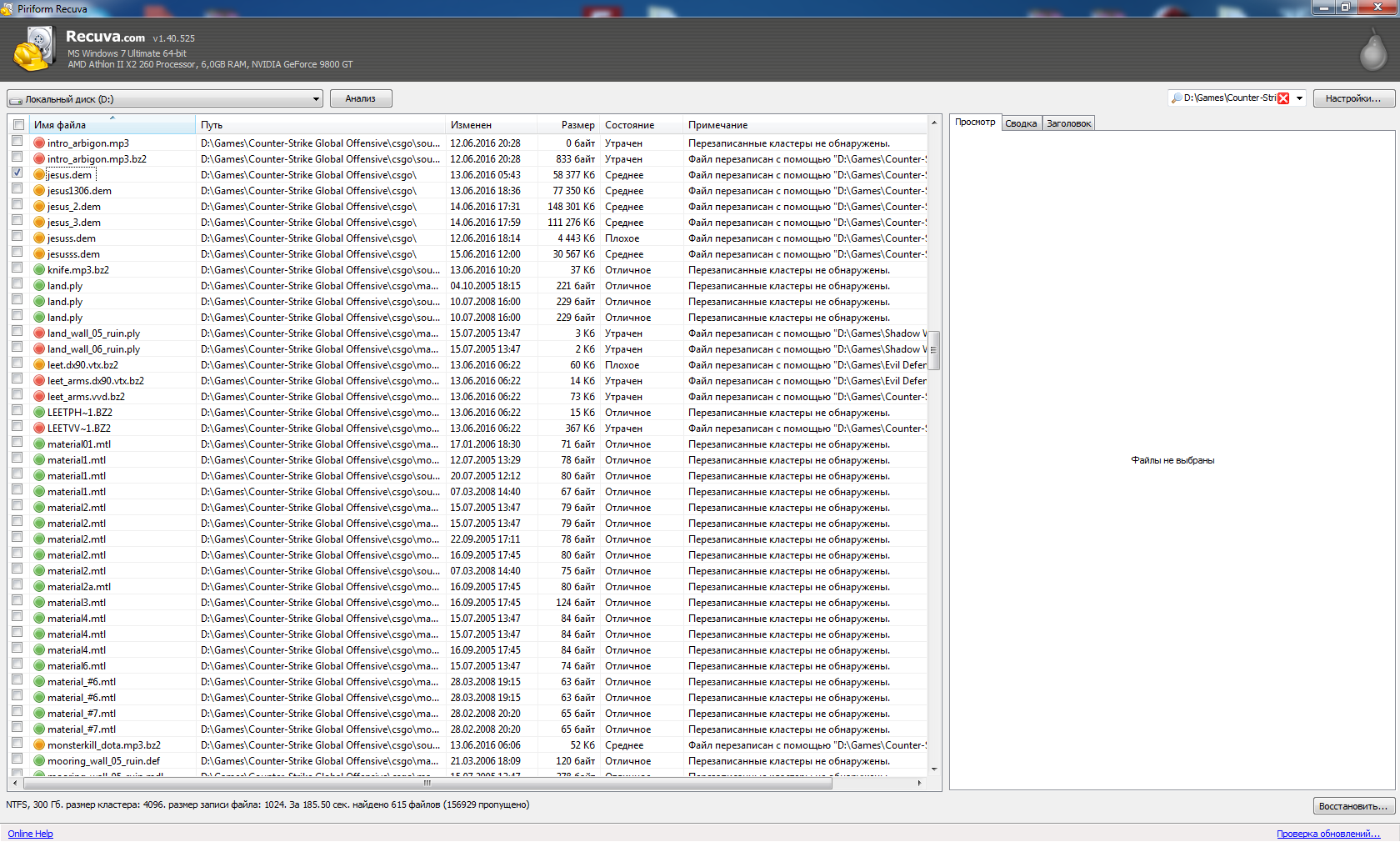
Task: Click the red X to clear the search filter
Action: (1283, 98)
